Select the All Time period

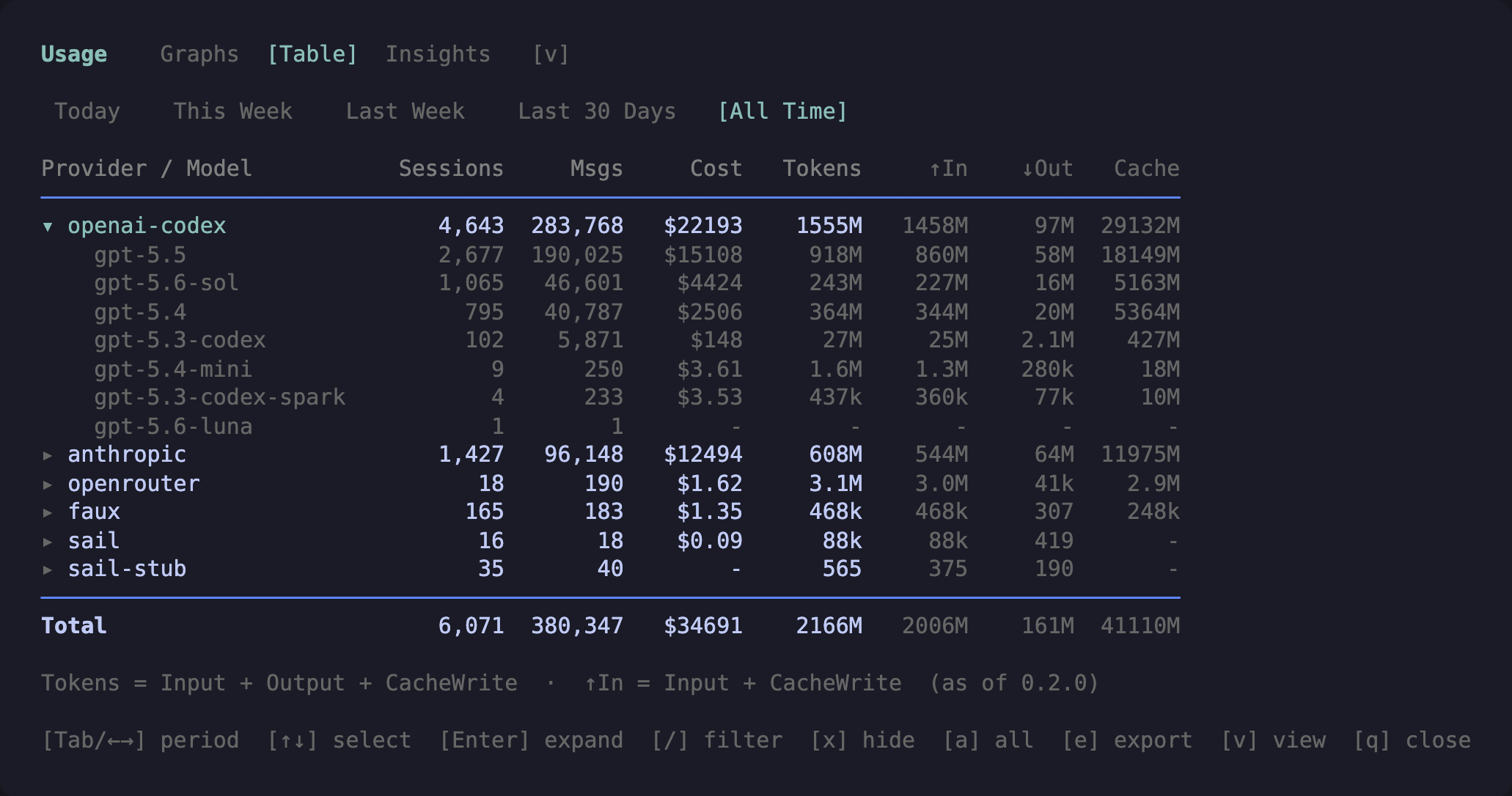[782, 111]
